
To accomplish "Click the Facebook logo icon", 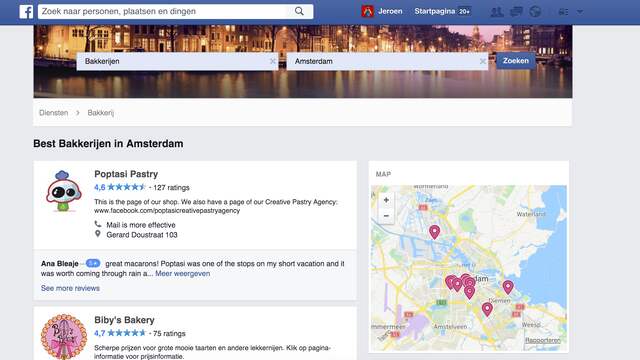I will [26, 11].
